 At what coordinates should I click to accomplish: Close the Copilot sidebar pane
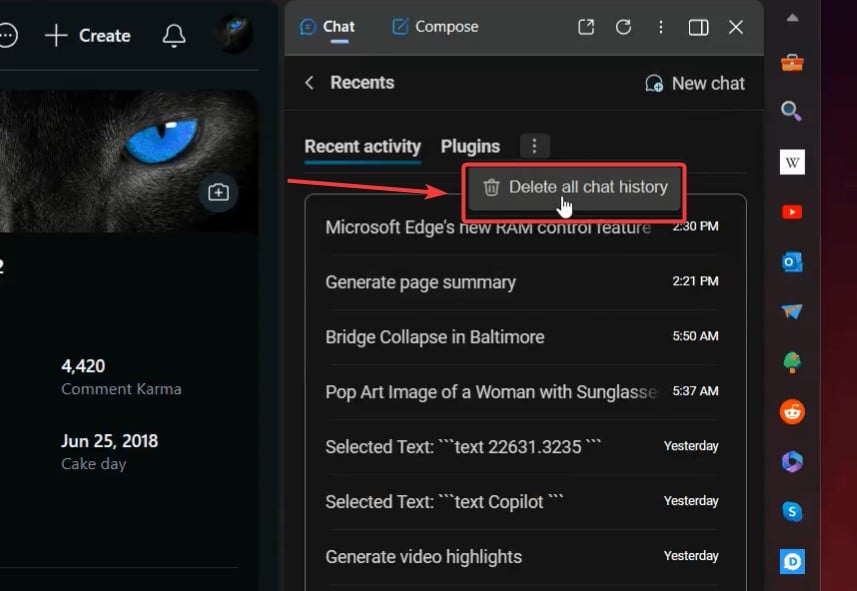(x=736, y=27)
